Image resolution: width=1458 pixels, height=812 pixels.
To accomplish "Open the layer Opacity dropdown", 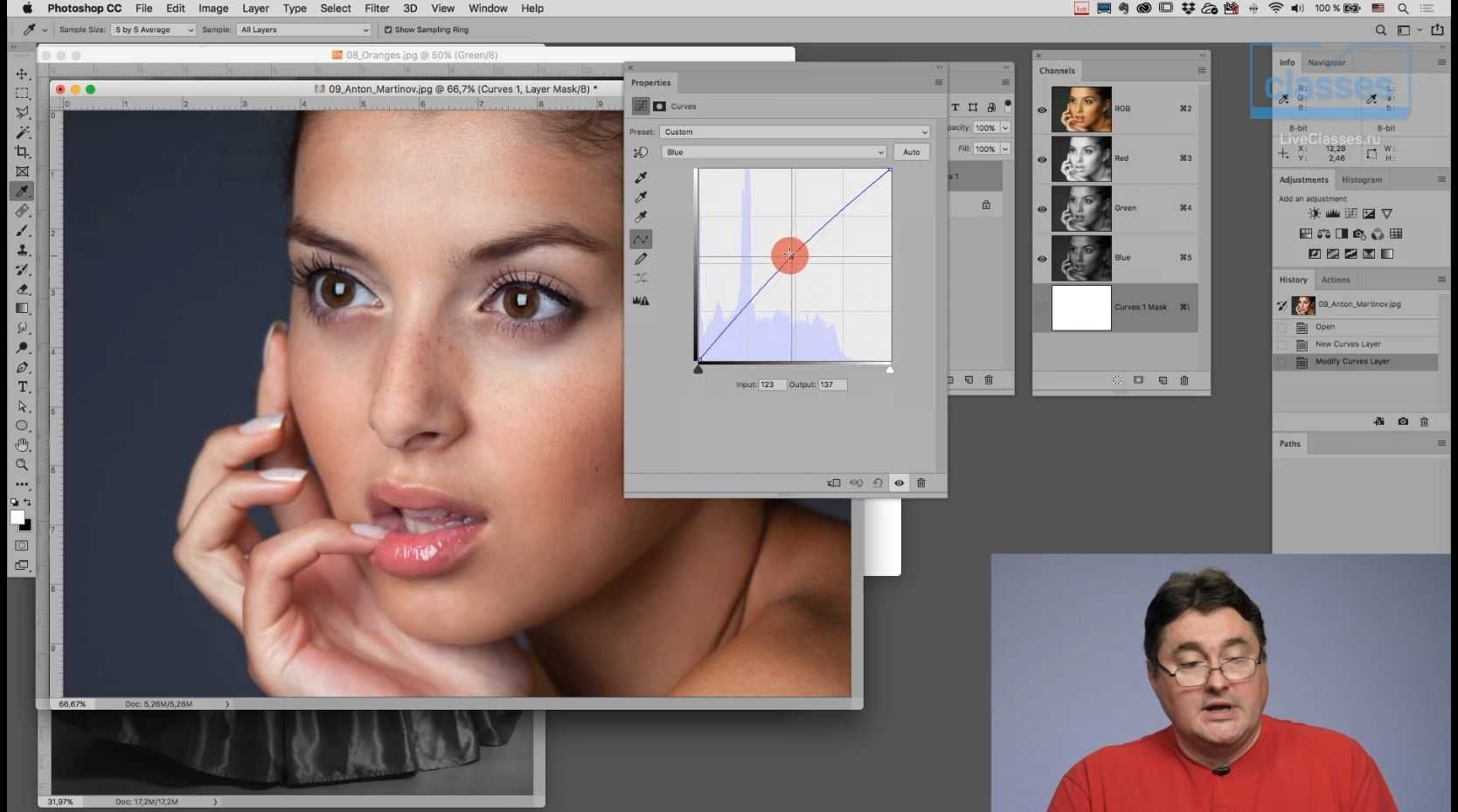I will pos(1005,128).
